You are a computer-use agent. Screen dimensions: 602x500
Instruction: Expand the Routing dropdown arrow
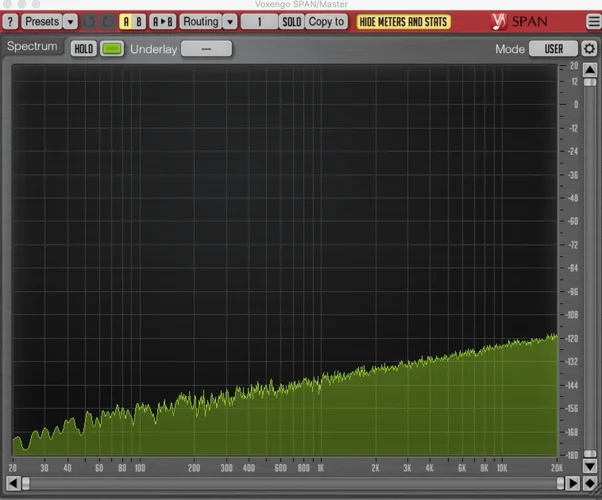(x=230, y=21)
